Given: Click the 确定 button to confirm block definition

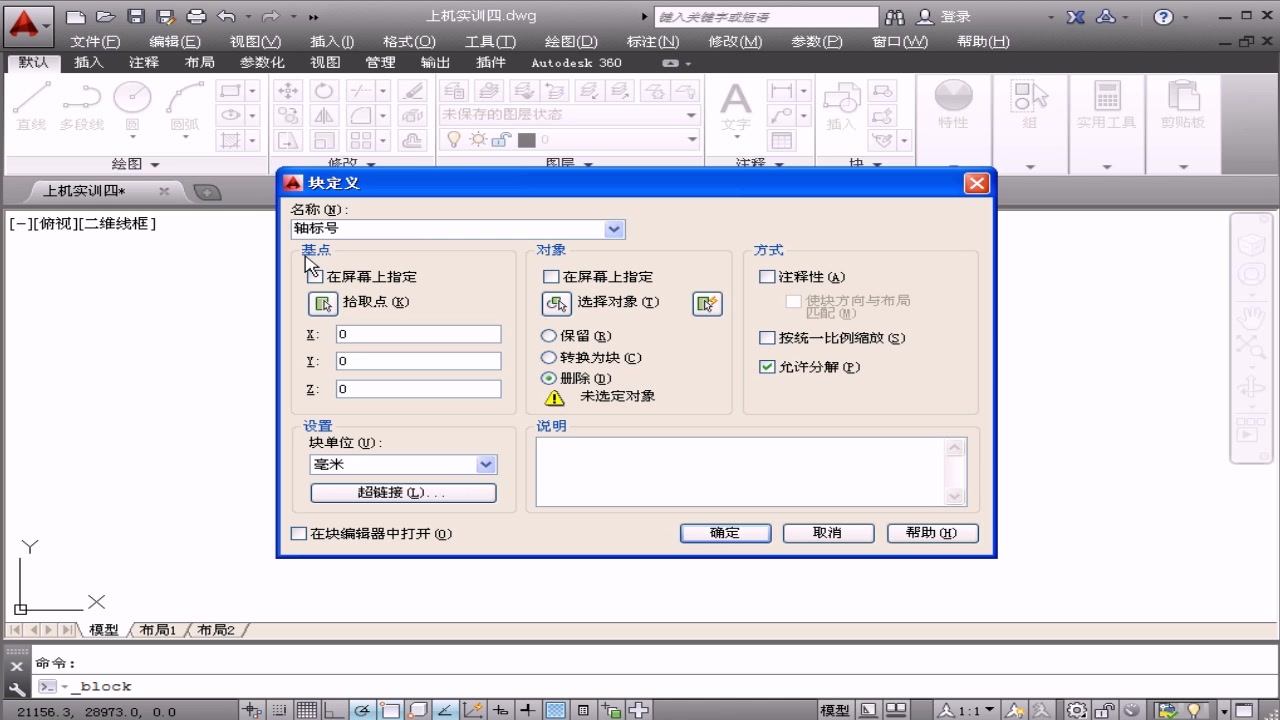Looking at the screenshot, I should click(x=725, y=533).
